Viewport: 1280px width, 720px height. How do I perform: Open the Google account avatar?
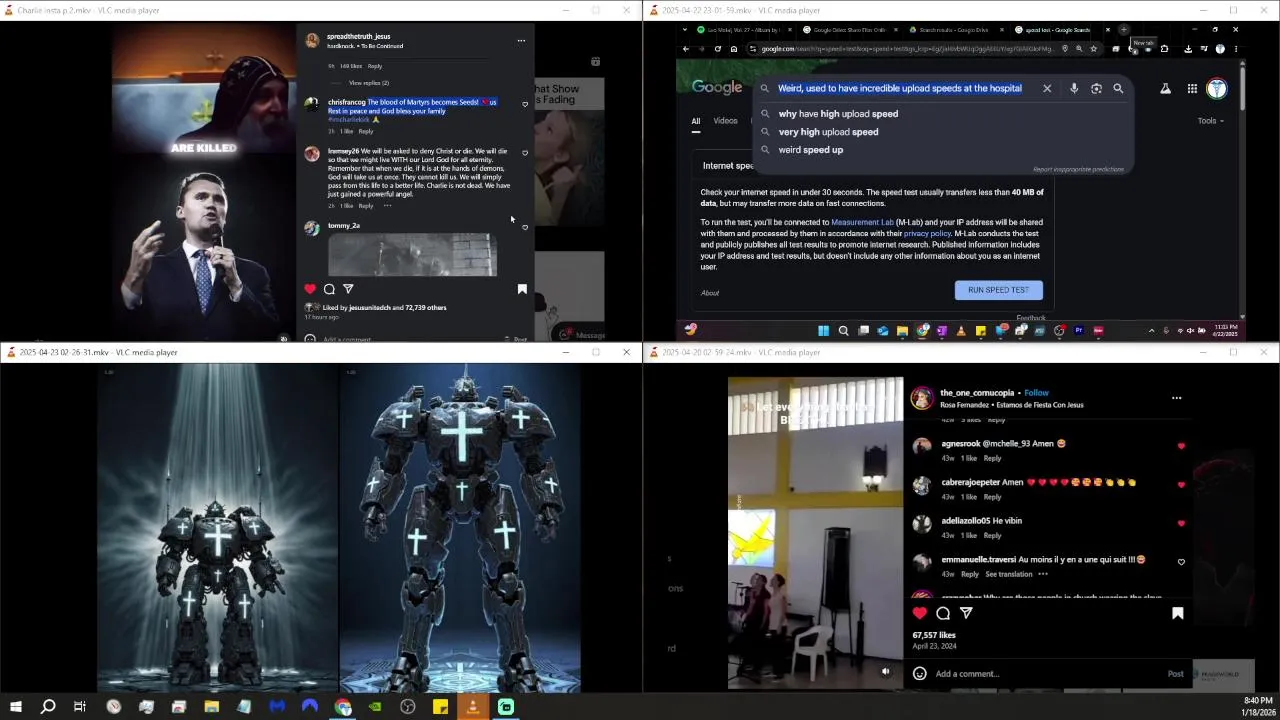click(1217, 89)
